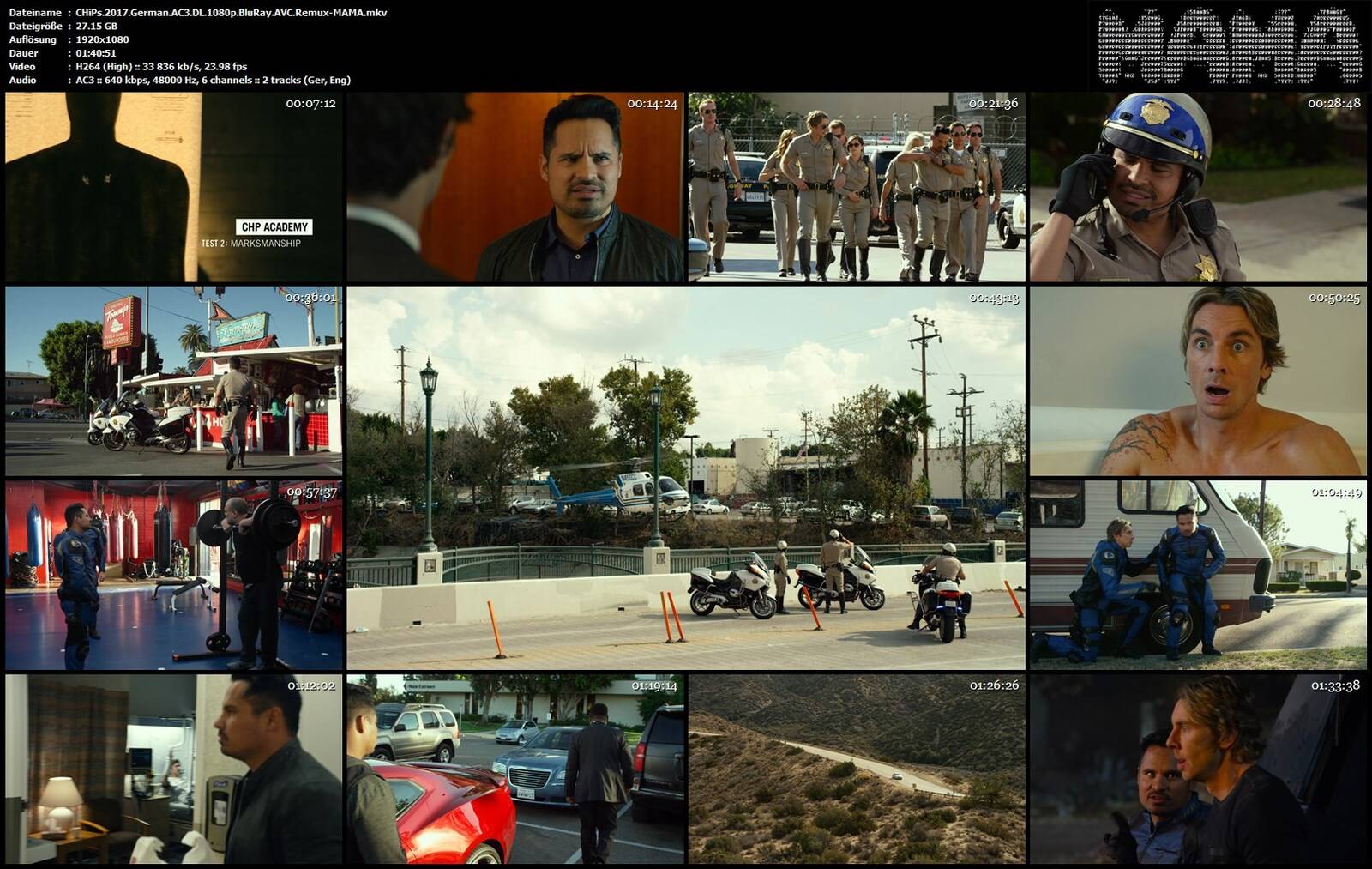
Task: Click the TEST 2: MARKSMANSHIP caption
Action: (x=251, y=244)
